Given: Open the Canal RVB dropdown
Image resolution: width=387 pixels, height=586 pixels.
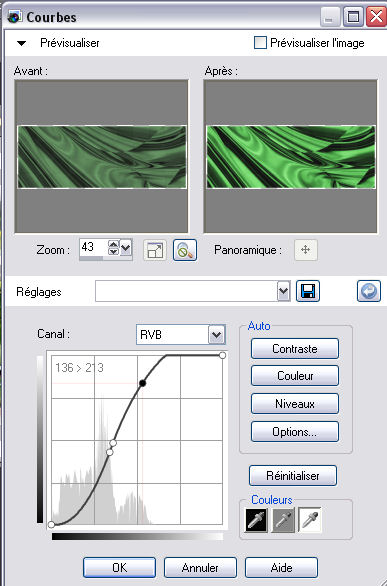Looking at the screenshot, I should (x=217, y=334).
